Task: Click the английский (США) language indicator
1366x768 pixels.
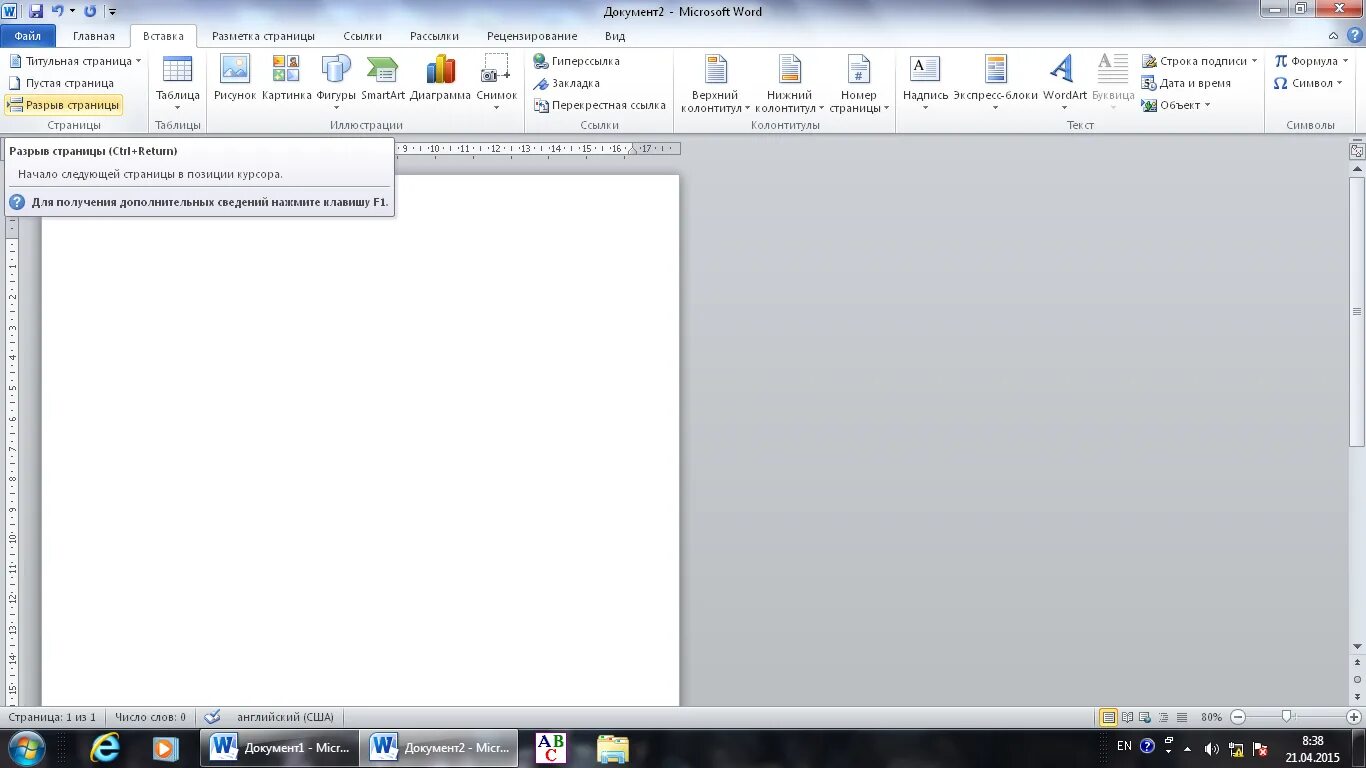Action: click(x=285, y=717)
